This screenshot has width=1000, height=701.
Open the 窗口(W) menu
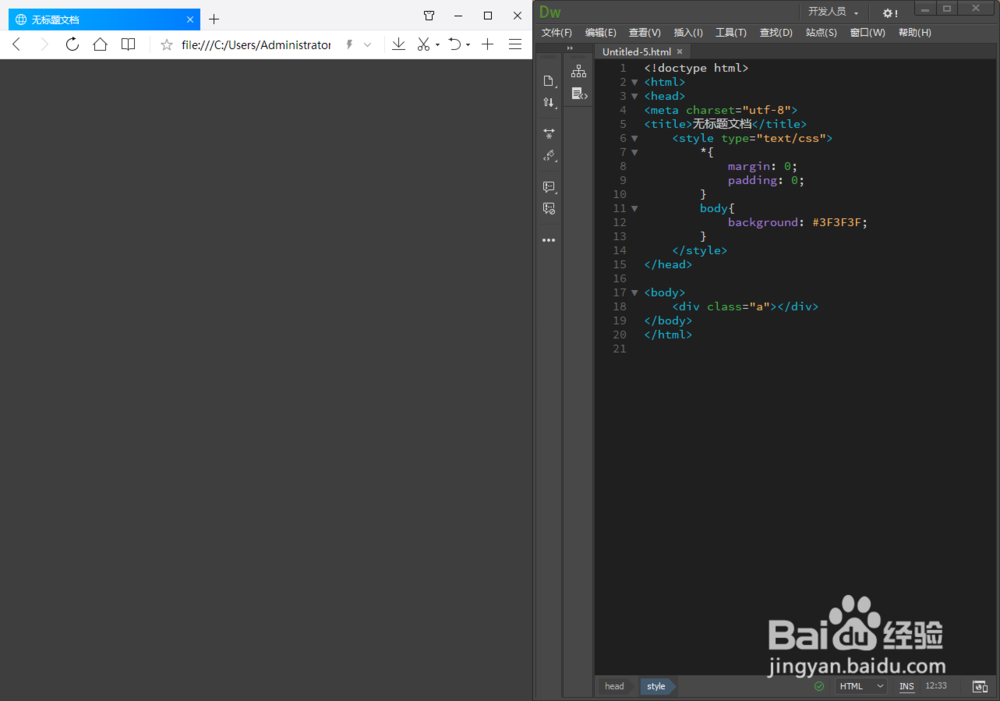(867, 33)
